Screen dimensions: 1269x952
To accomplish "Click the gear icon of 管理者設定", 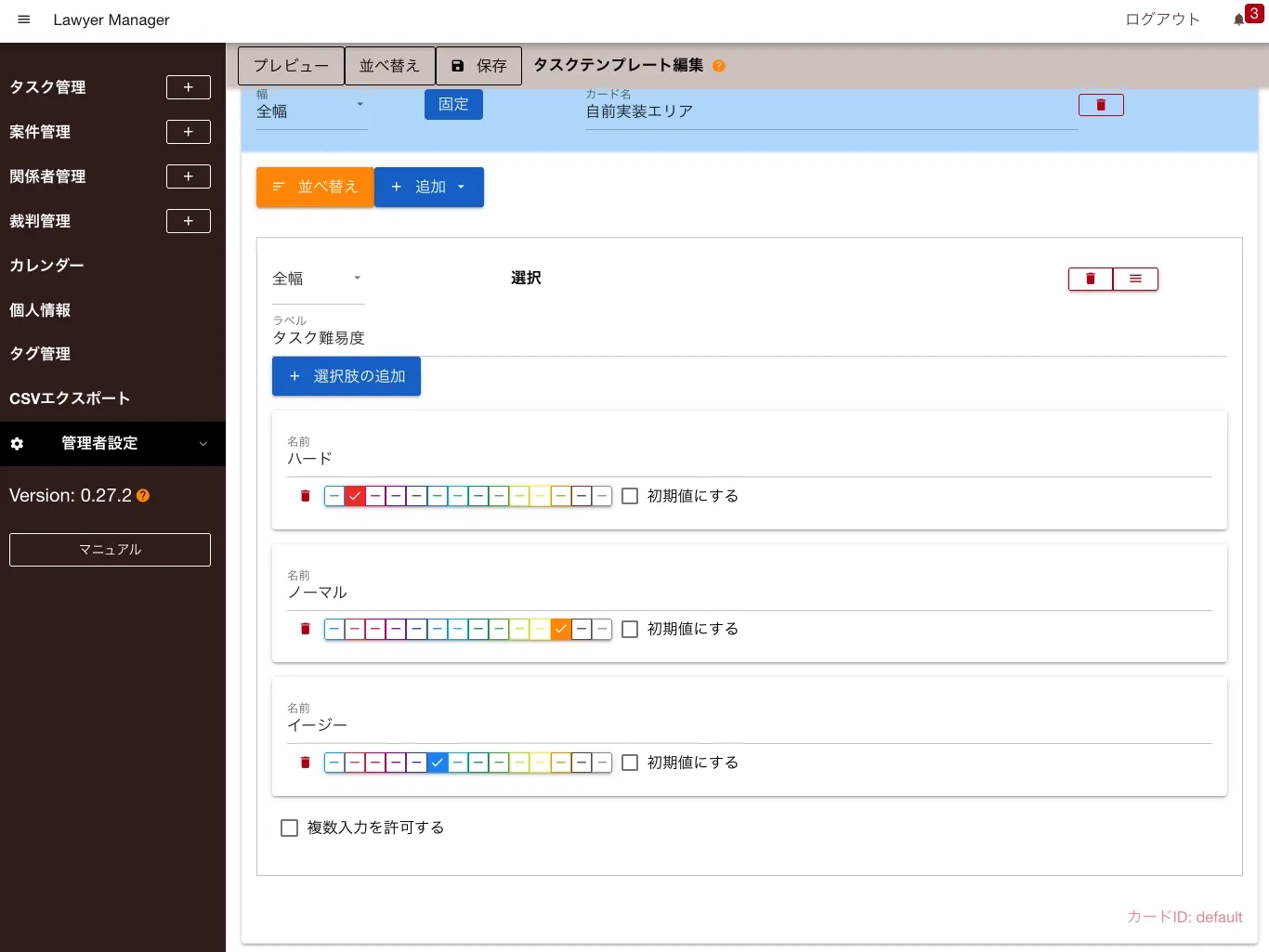I will click(x=17, y=444).
